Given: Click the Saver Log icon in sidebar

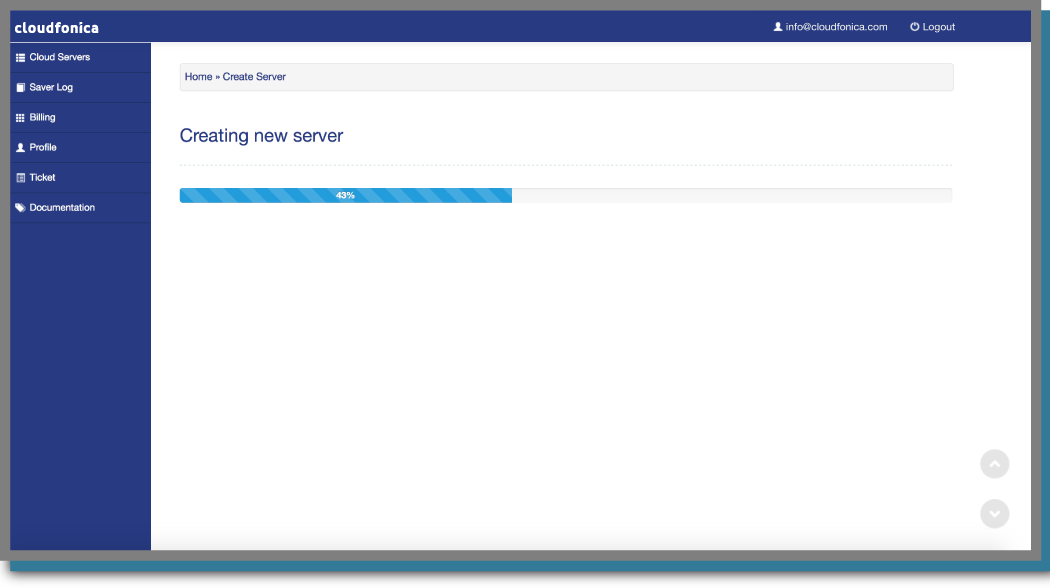Looking at the screenshot, I should click(x=20, y=88).
